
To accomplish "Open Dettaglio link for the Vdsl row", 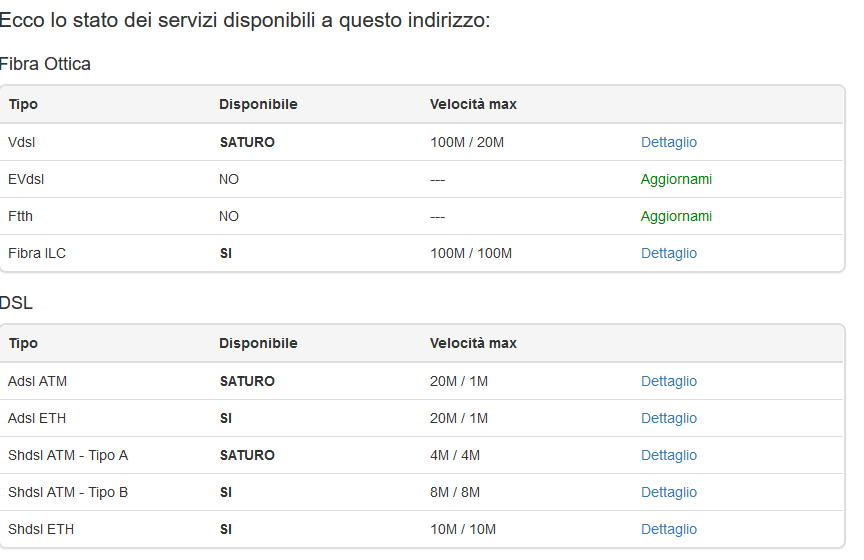I will (x=668, y=142).
